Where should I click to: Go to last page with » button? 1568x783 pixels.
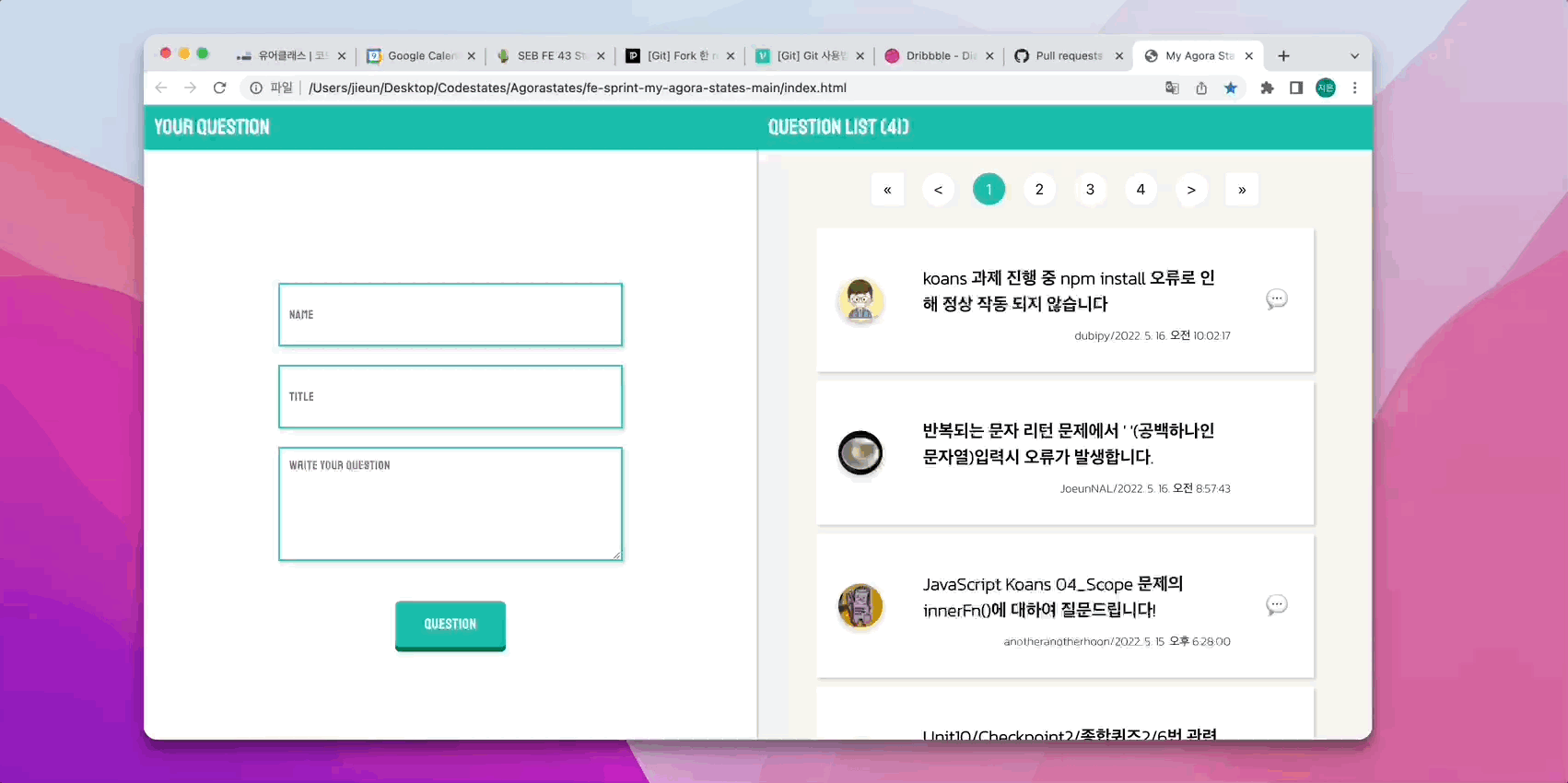[1242, 190]
